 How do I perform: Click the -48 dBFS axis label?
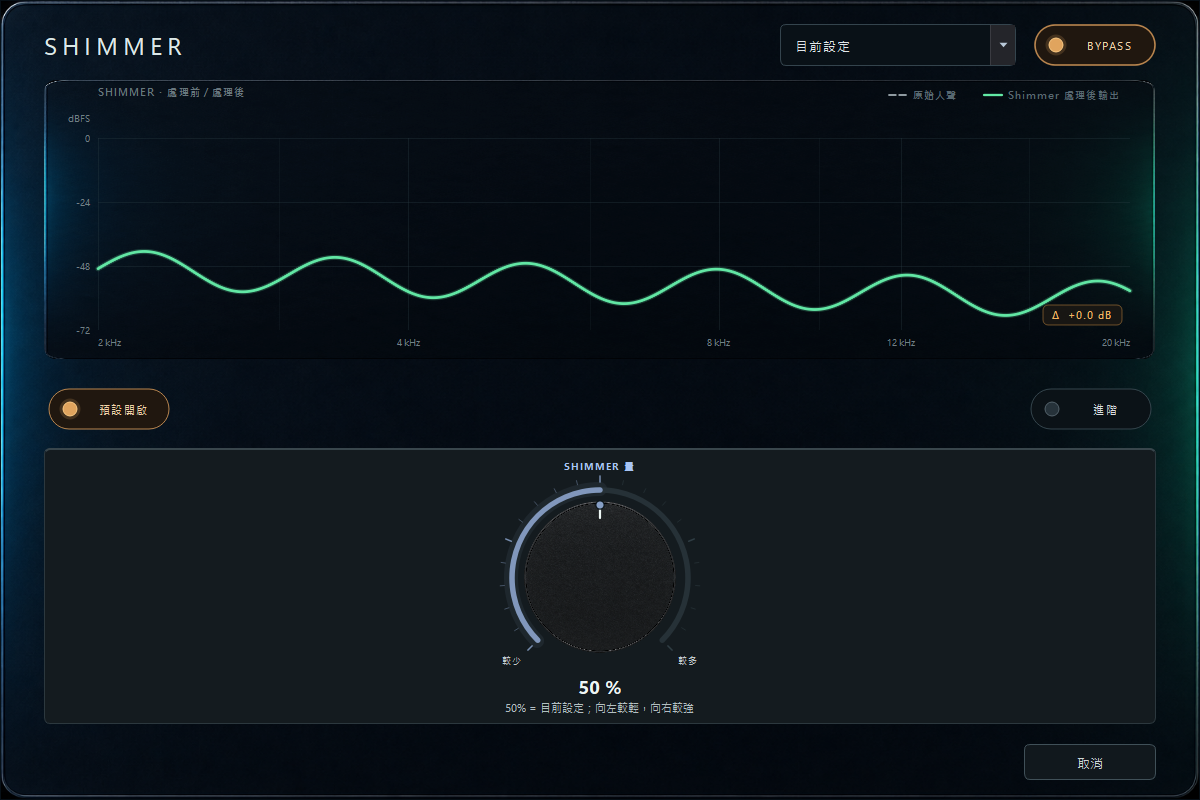(x=82, y=267)
